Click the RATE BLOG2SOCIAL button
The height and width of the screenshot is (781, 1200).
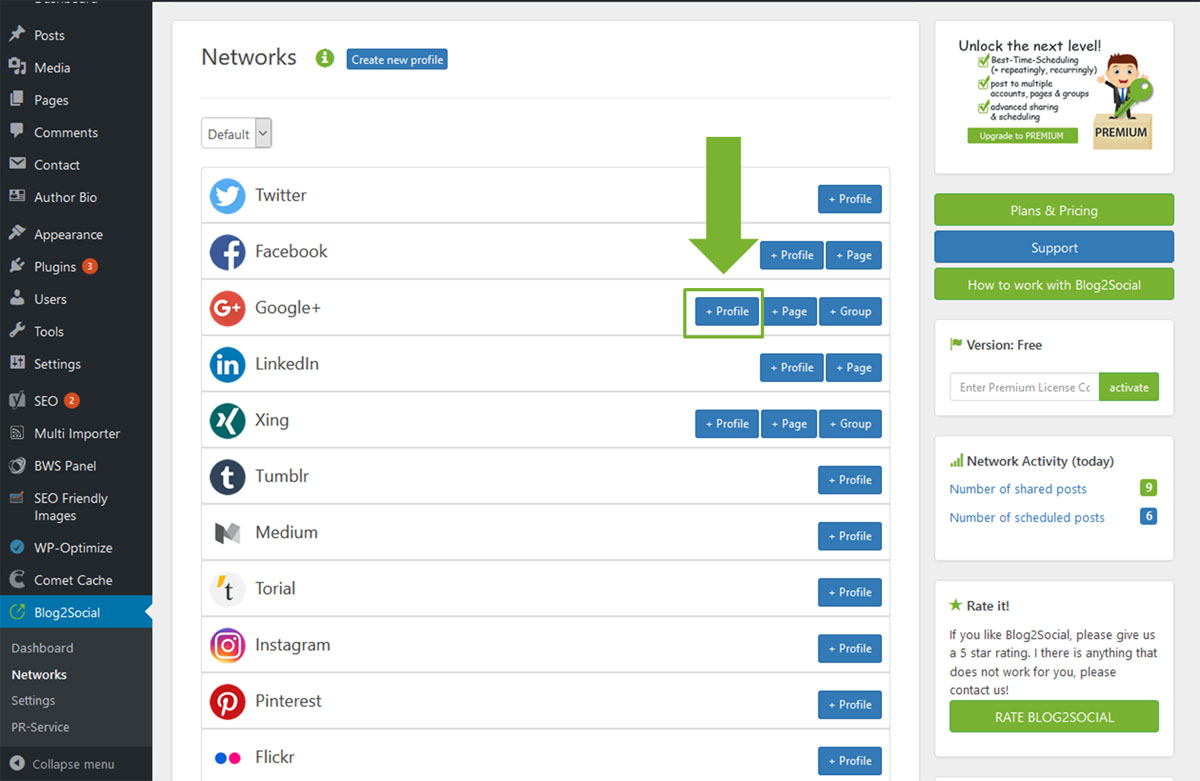tap(1054, 717)
